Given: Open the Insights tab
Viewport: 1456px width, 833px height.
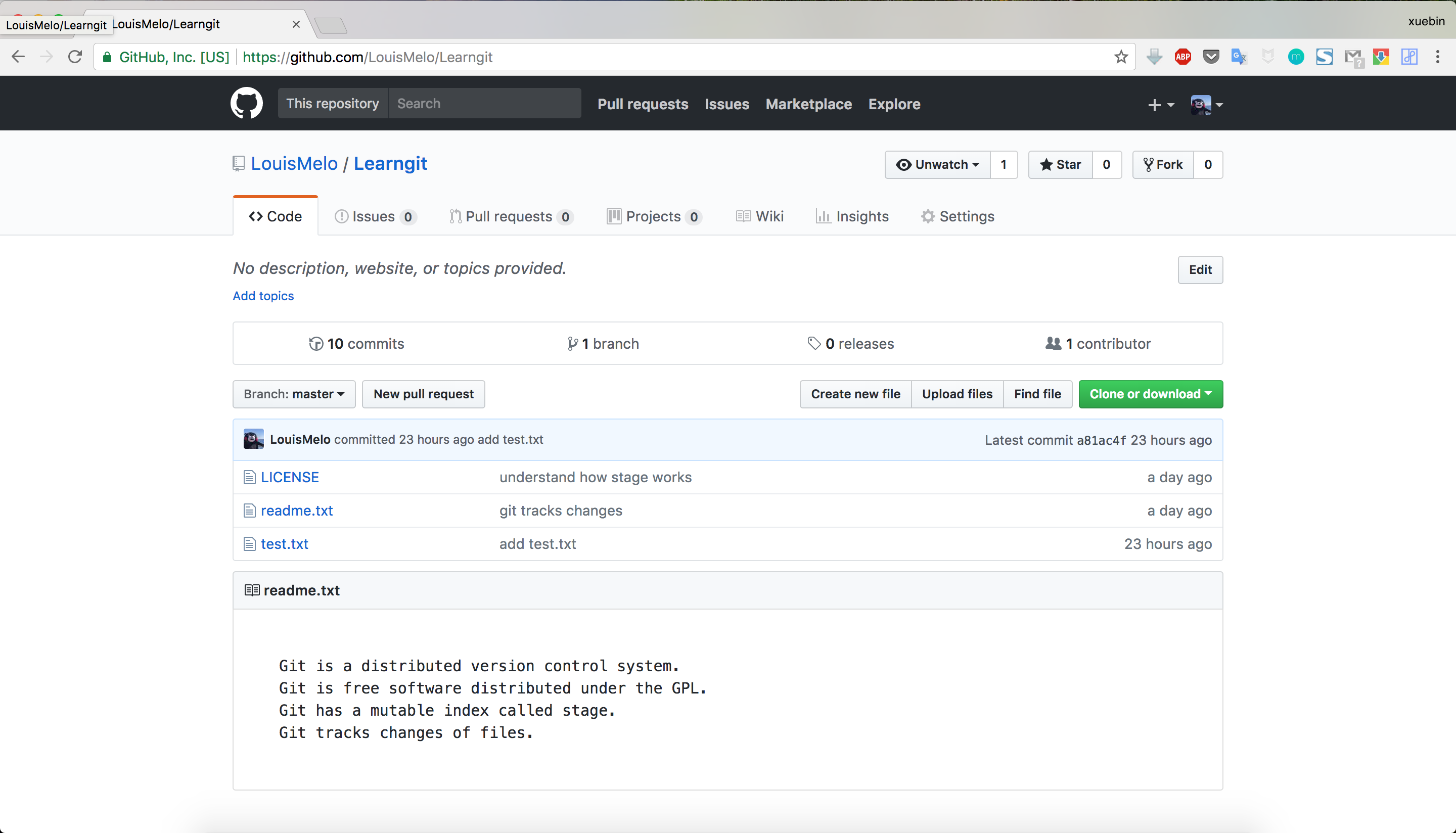Looking at the screenshot, I should (x=852, y=216).
